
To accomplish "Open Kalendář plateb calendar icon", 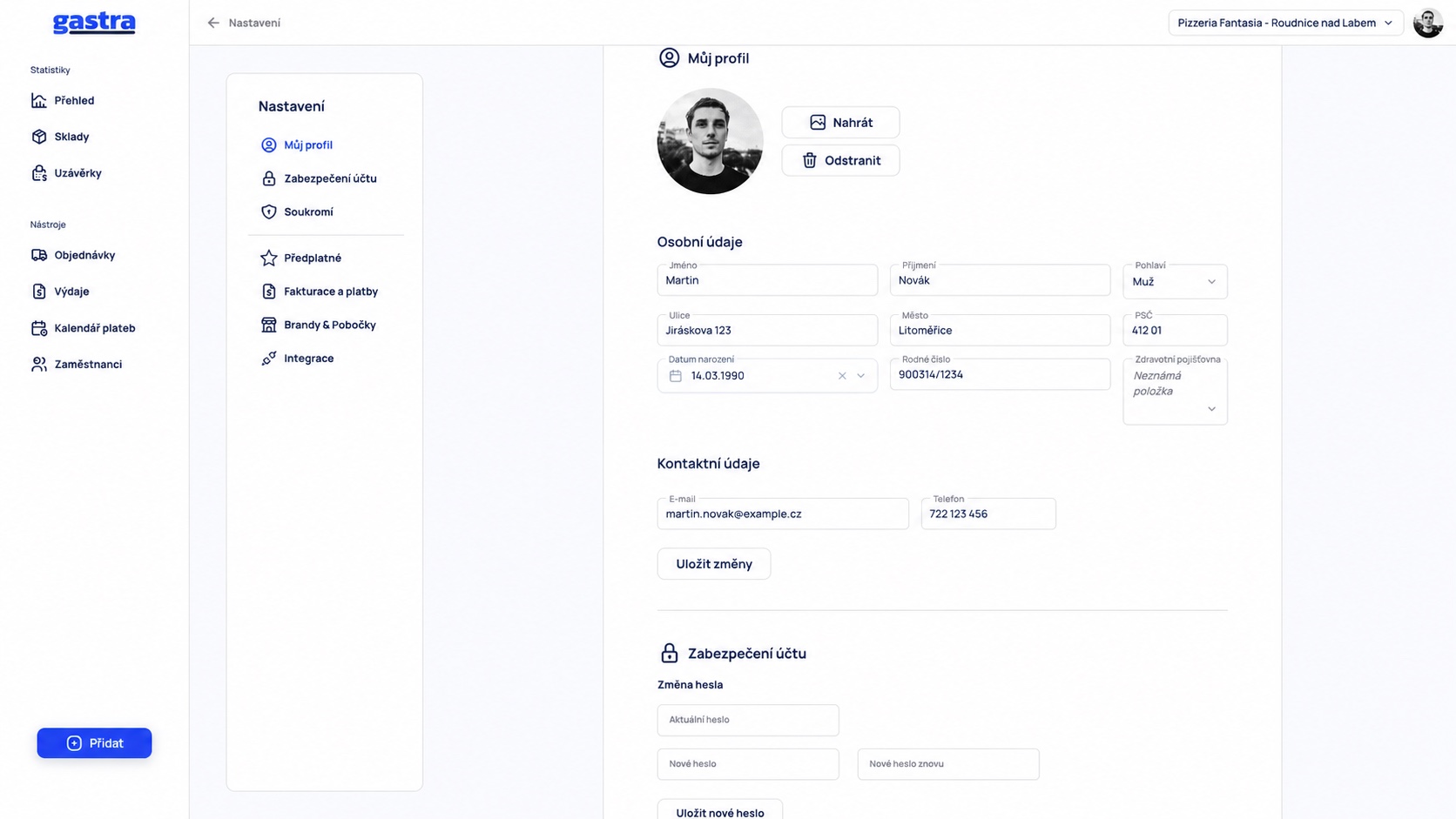I will [x=39, y=328].
